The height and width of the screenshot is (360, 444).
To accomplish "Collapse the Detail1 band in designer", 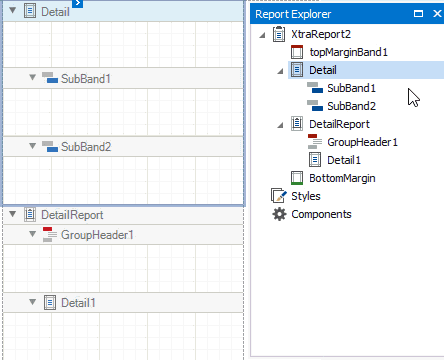I will pos(32,302).
